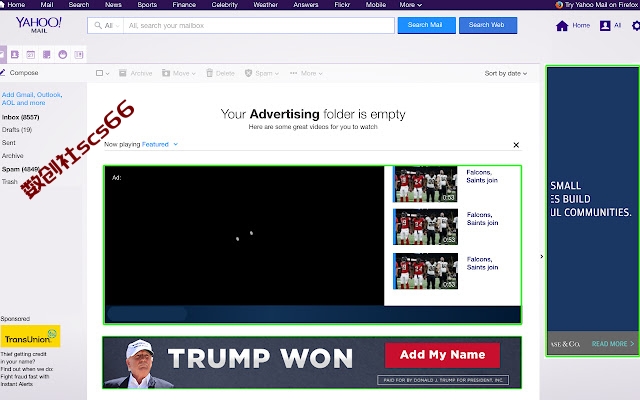
Task: Click the Compose pencil icon
Action: point(2,73)
